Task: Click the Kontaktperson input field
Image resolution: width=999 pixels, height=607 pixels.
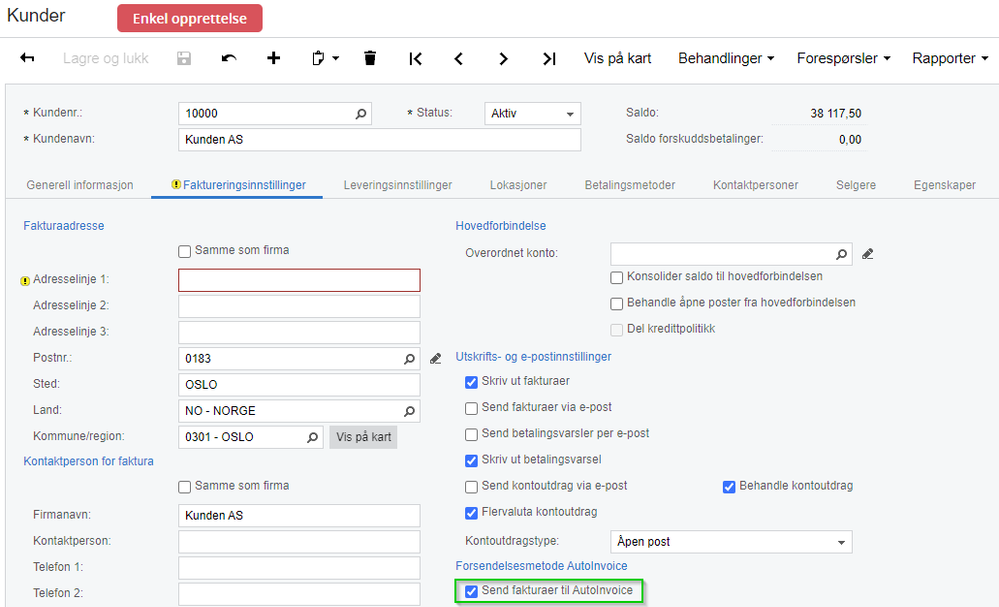Action: point(299,541)
